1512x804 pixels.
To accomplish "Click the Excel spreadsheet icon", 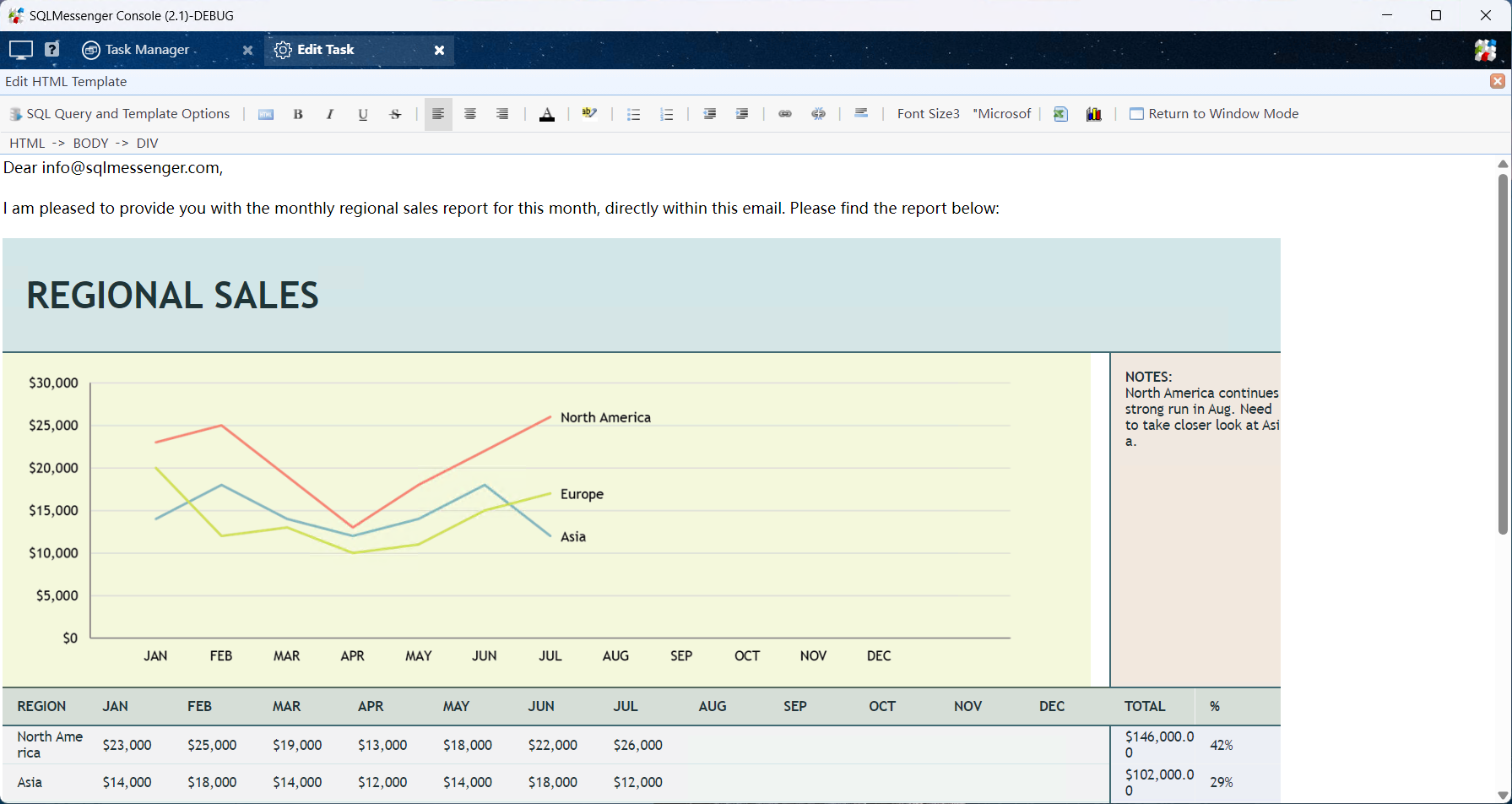I will click(1061, 114).
